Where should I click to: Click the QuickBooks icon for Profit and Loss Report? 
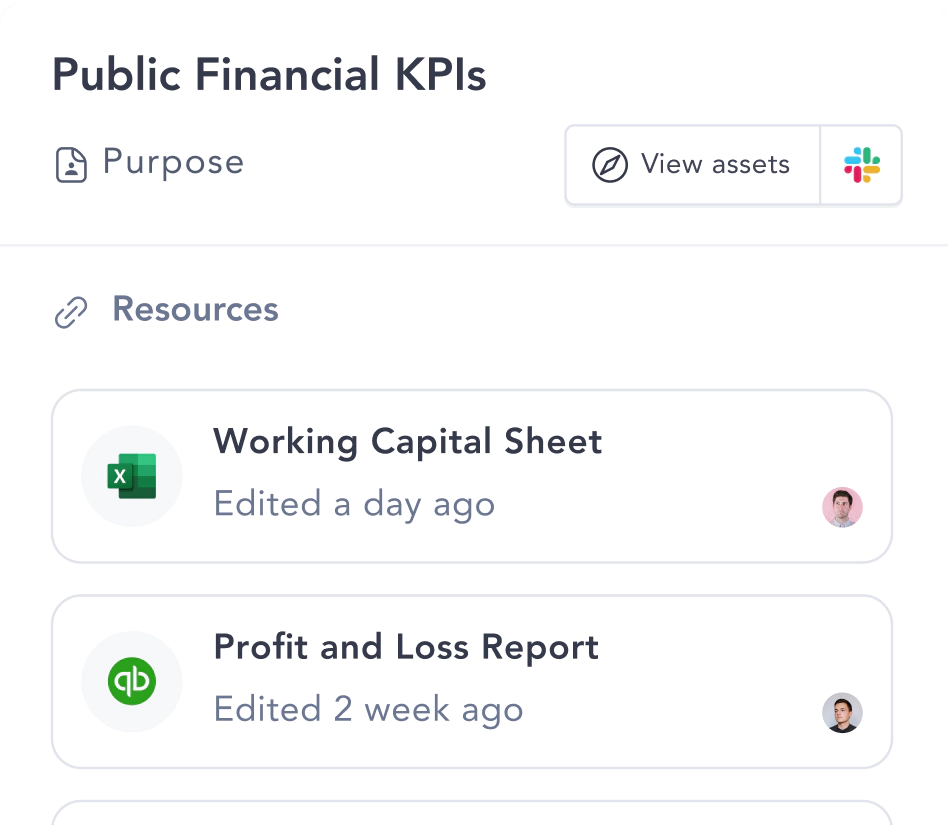click(x=132, y=681)
